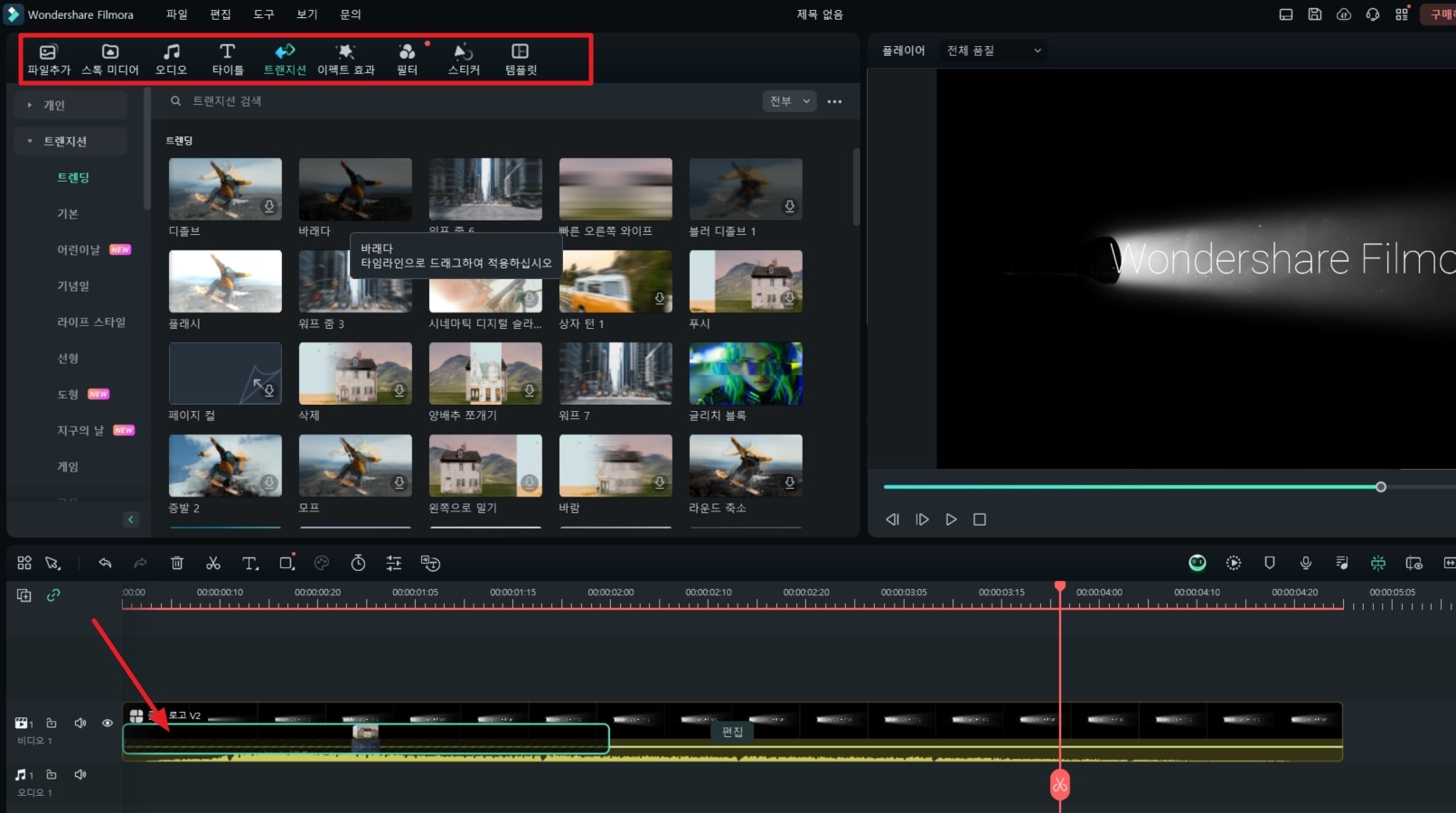Screen dimensions: 1456x813
Task: Click the red playhead marker on timeline ruler
Action: 1060,586
